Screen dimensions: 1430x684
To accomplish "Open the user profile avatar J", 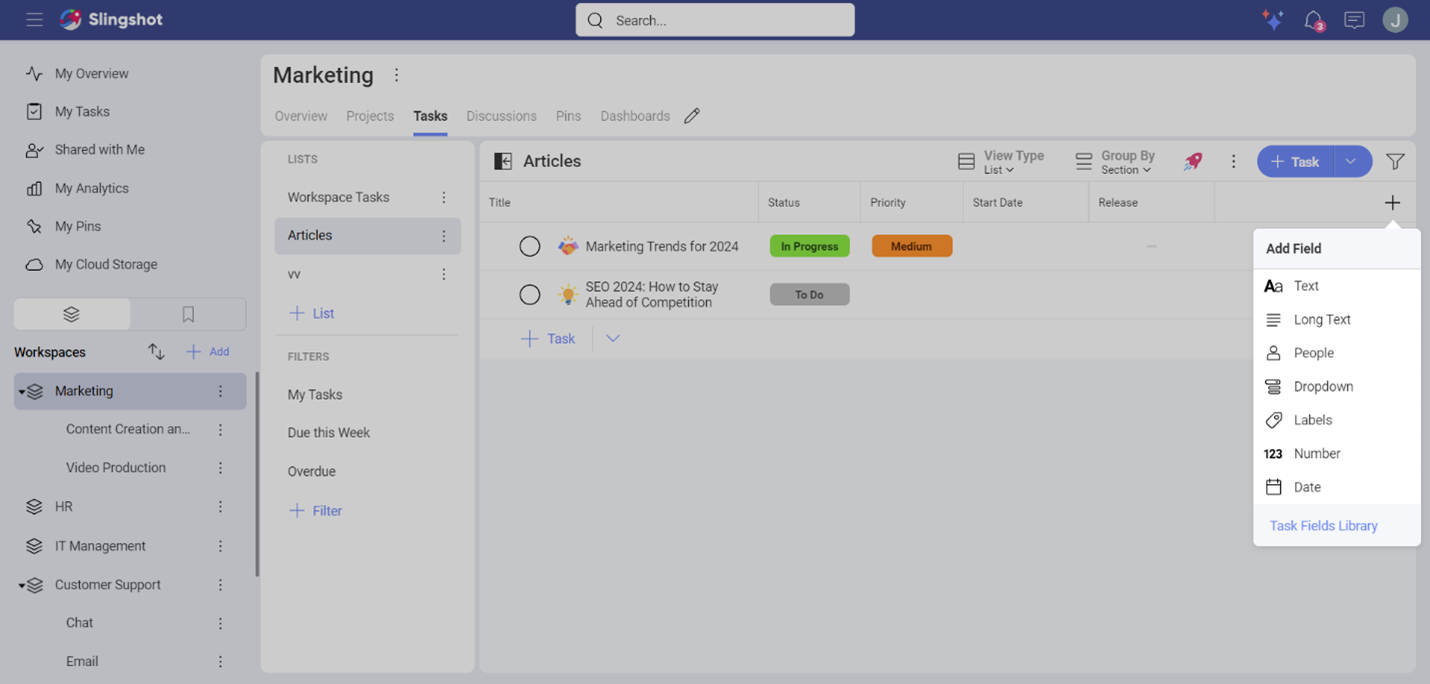I will [x=1395, y=20].
